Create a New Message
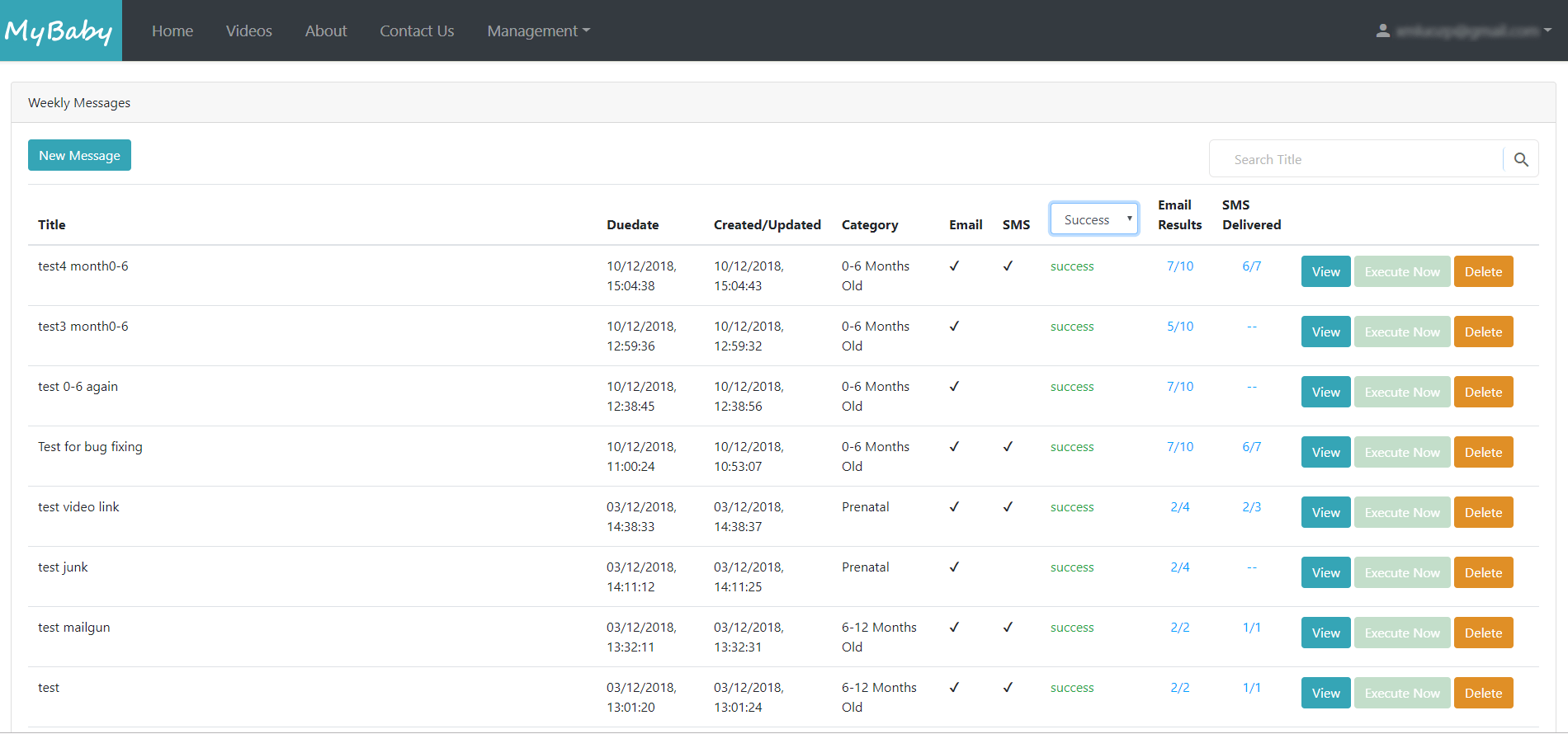This screenshot has height=734, width=1568. [79, 155]
